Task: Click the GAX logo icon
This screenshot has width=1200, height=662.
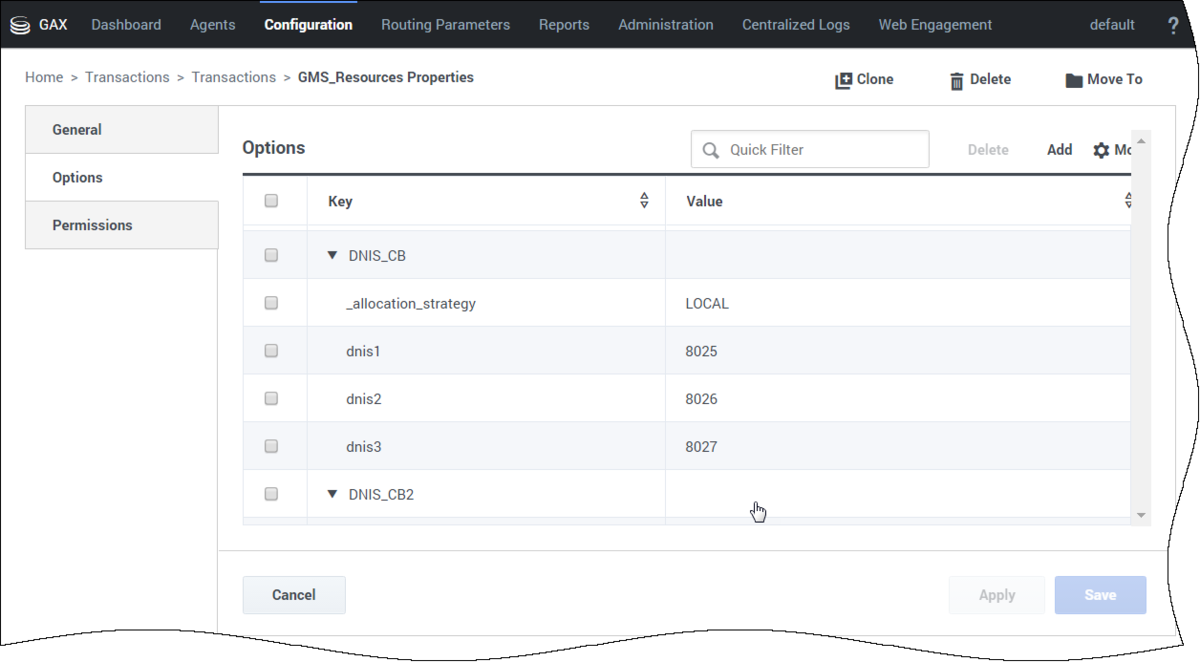Action: tap(20, 25)
